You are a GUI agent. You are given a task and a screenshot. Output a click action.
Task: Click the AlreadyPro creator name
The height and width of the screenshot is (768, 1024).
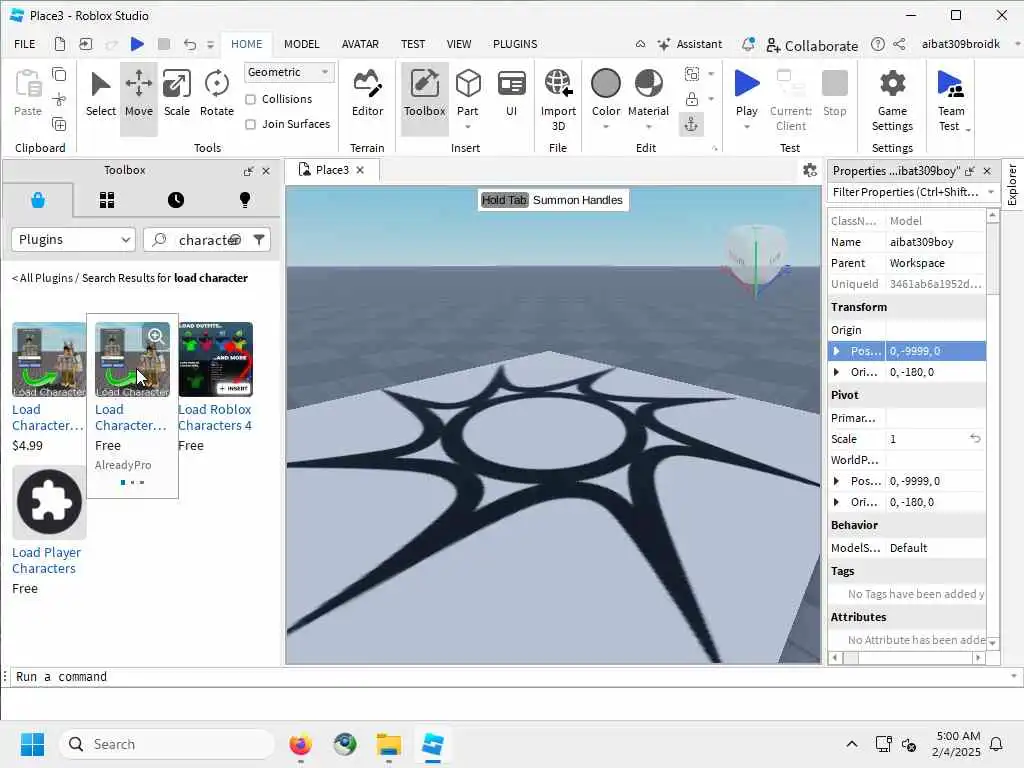click(123, 465)
